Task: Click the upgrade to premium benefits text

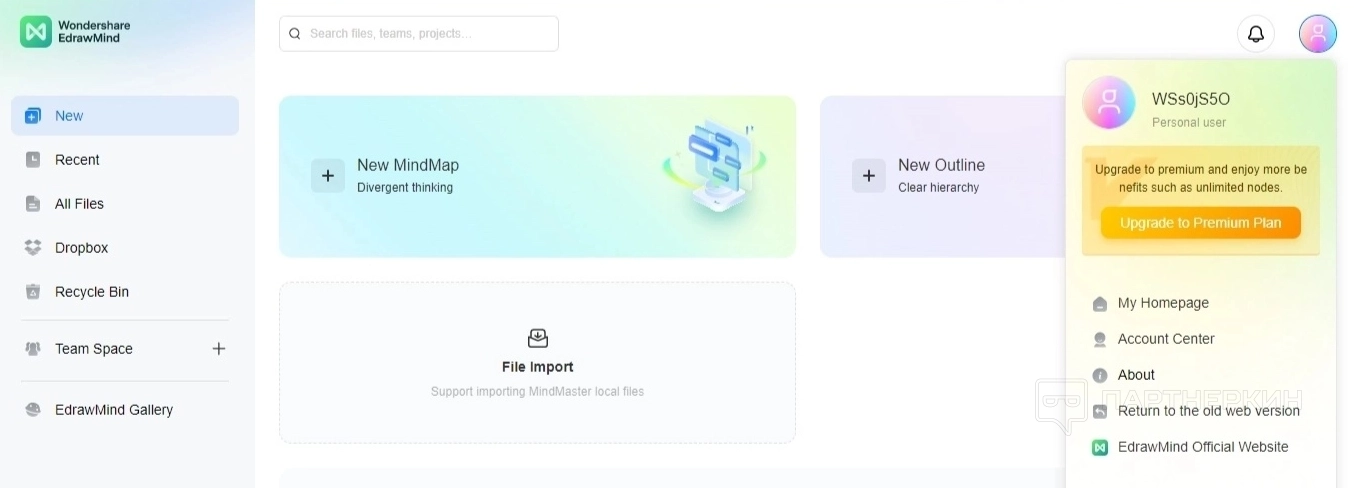Action: click(1201, 178)
